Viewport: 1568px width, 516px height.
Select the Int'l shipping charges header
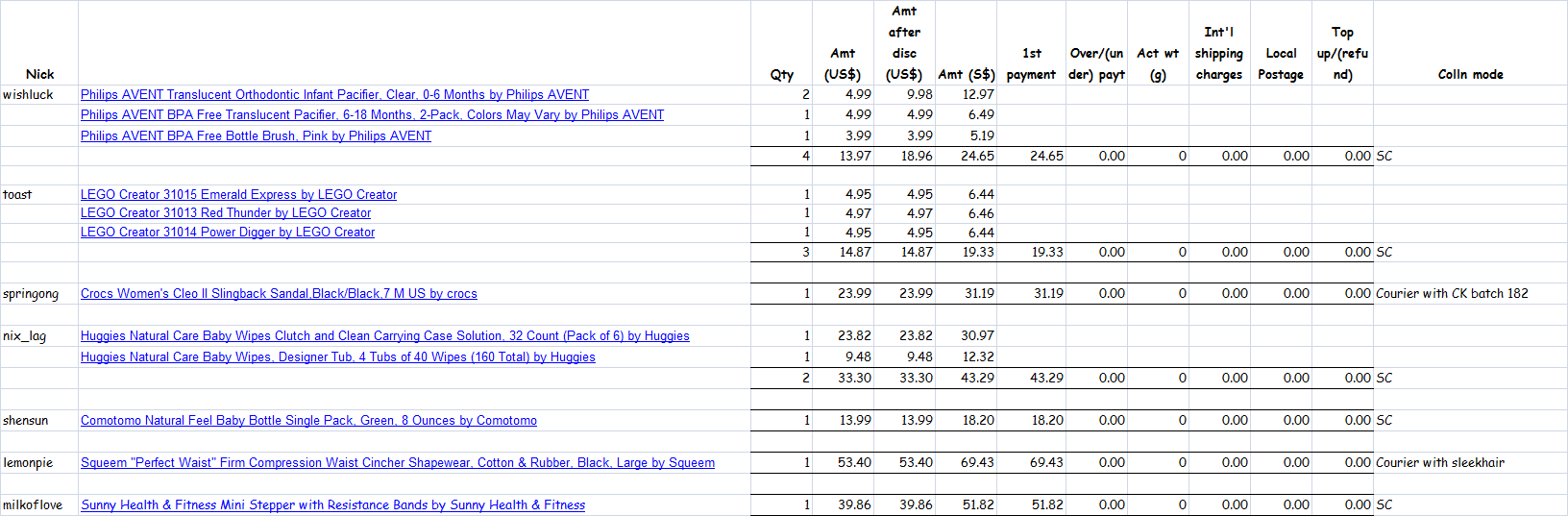pos(1219,42)
